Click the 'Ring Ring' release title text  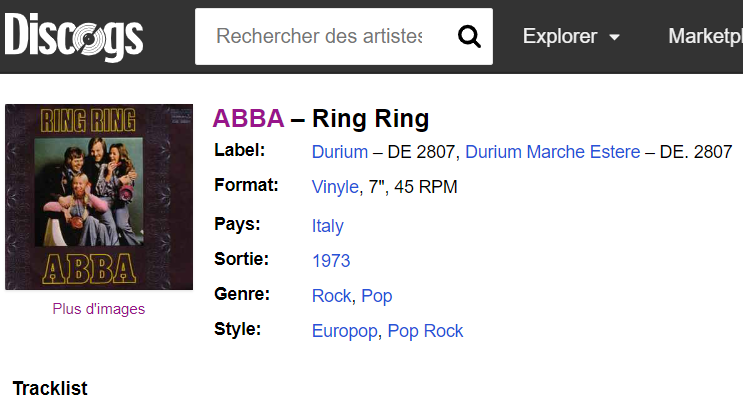click(370, 119)
